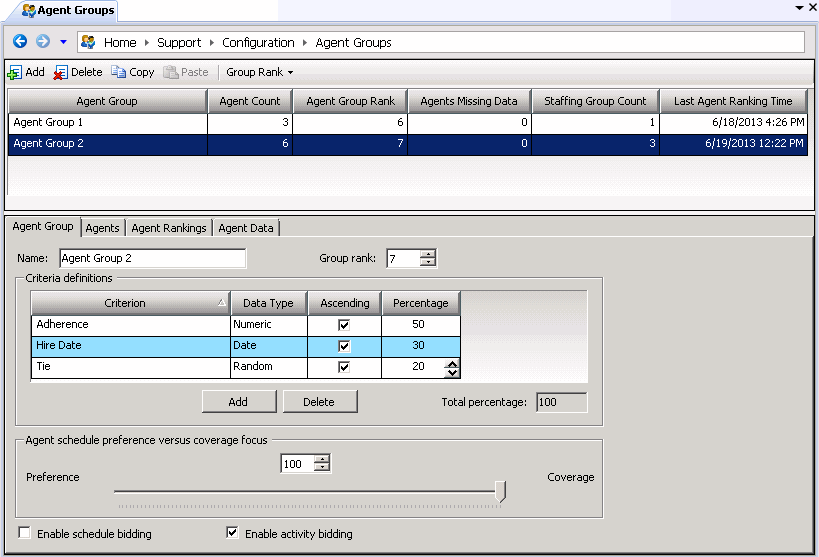This screenshot has width=819, height=557.
Task: Click the breadcrumb home people icon
Action: [88, 42]
